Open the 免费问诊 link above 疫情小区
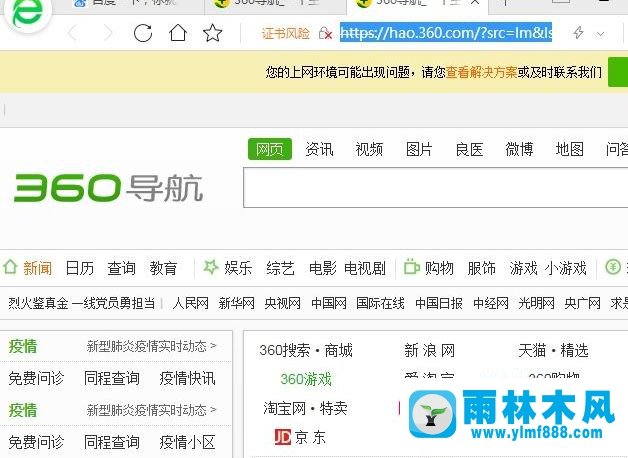This screenshot has width=628, height=458. (x=36, y=442)
